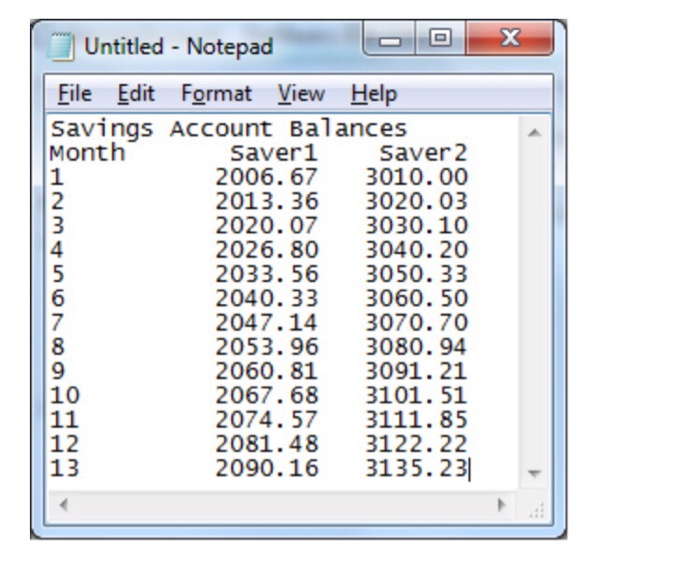This screenshot has width=700, height=579.
Task: Click the value 2013.36
Action: tap(267, 201)
